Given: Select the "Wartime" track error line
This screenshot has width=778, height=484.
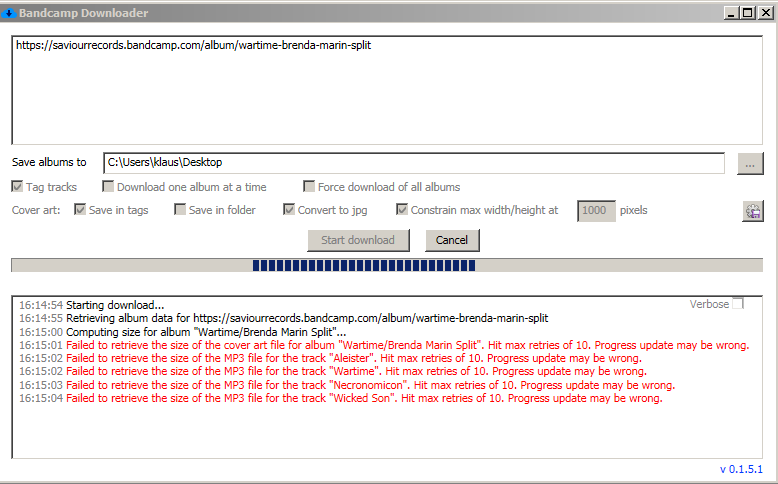Looking at the screenshot, I should 333,371.
